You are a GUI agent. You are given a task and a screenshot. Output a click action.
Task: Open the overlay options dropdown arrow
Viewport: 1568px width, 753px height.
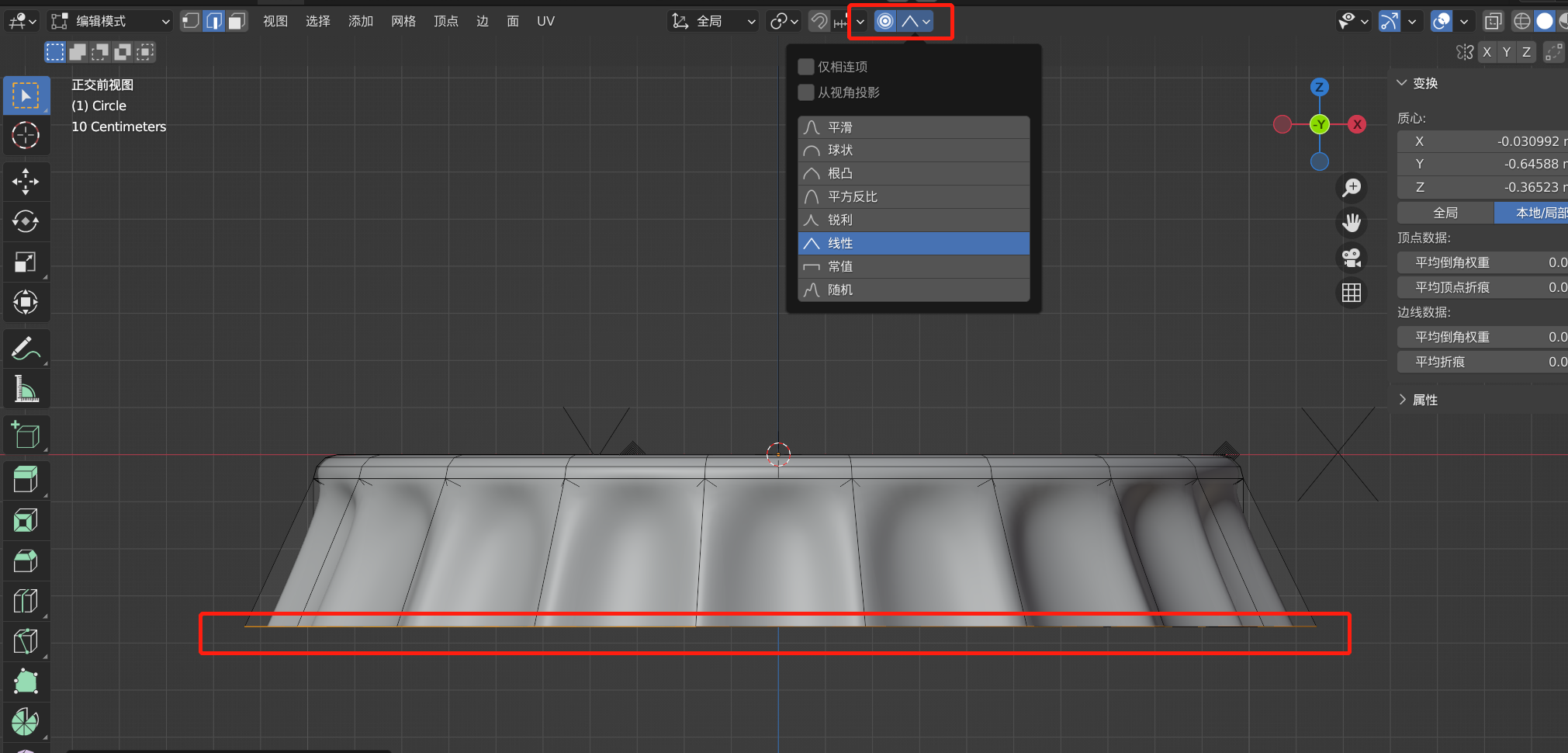click(1463, 21)
